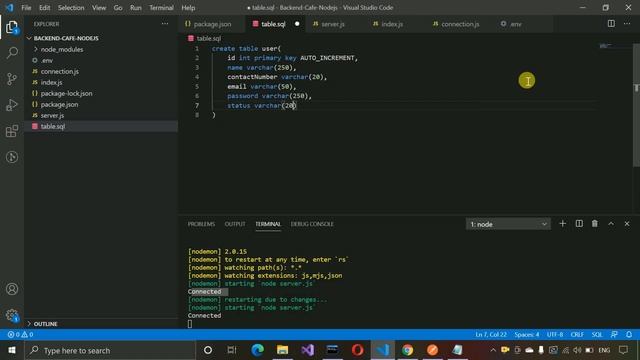Open the Search view in activity bar
The image size is (640, 360).
12,53
